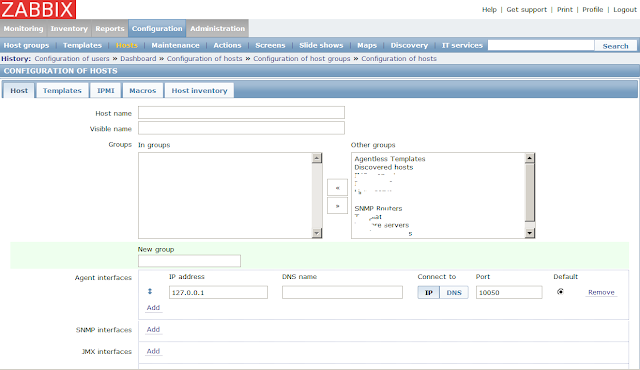Viewport: 640px width, 370px height.
Task: Switch to the IPMI tab
Action: 105,91
